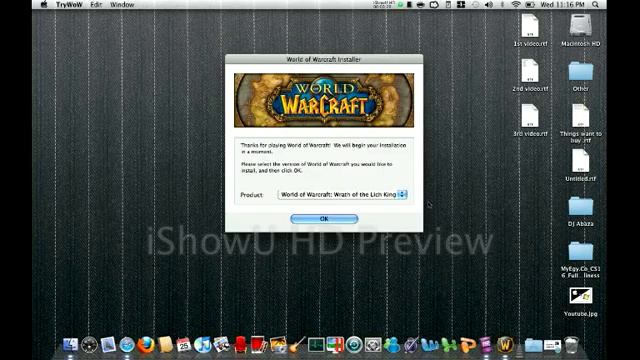Click the World of Warcraft logo banner
640x360 pixels.
pos(324,100)
